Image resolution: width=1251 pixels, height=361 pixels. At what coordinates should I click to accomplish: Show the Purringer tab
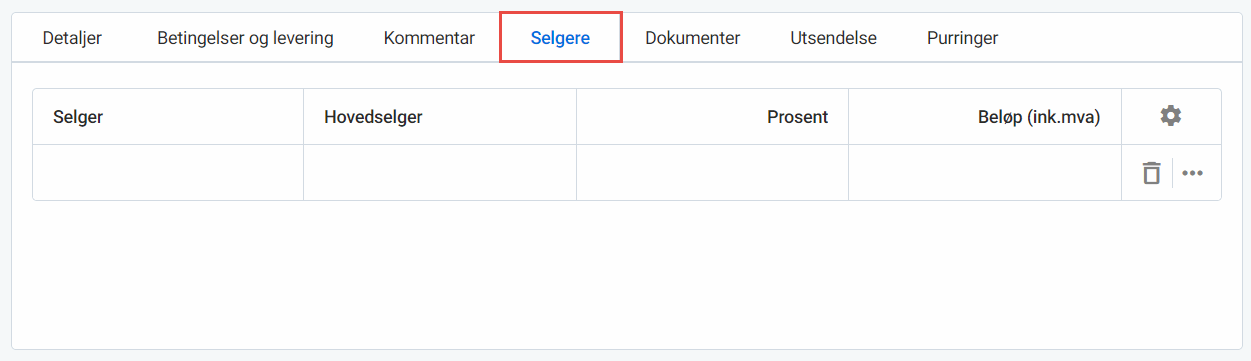coord(962,38)
